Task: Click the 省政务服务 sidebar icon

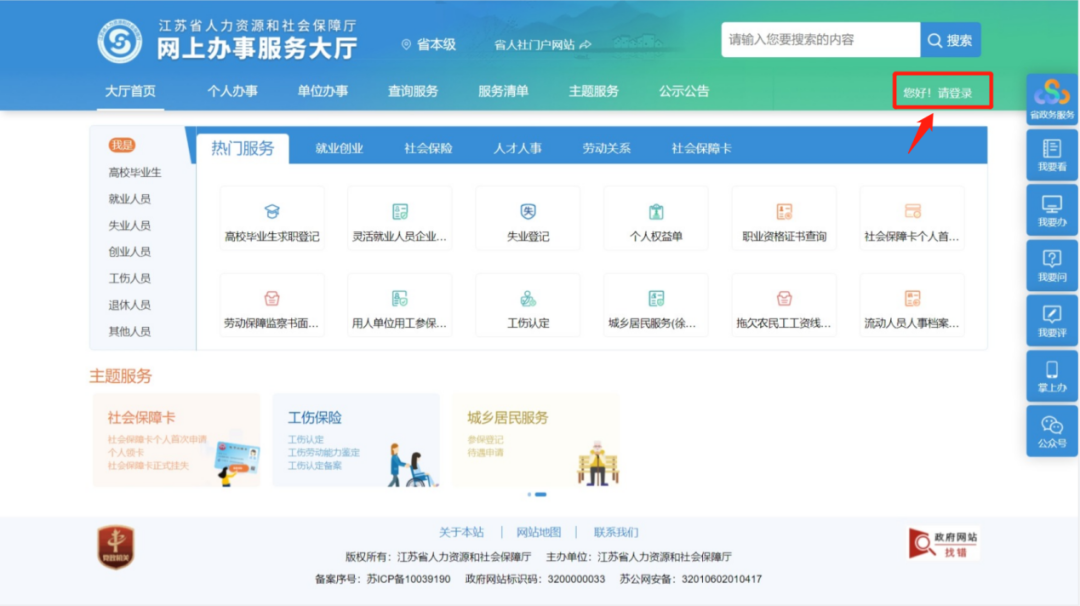Action: pos(1052,100)
